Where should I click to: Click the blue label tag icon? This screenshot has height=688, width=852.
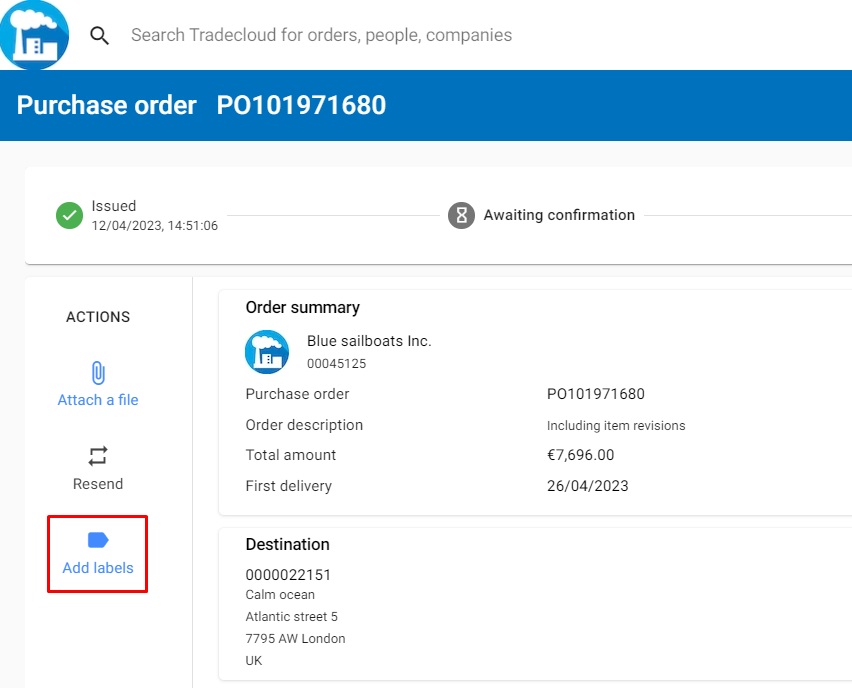coord(98,540)
